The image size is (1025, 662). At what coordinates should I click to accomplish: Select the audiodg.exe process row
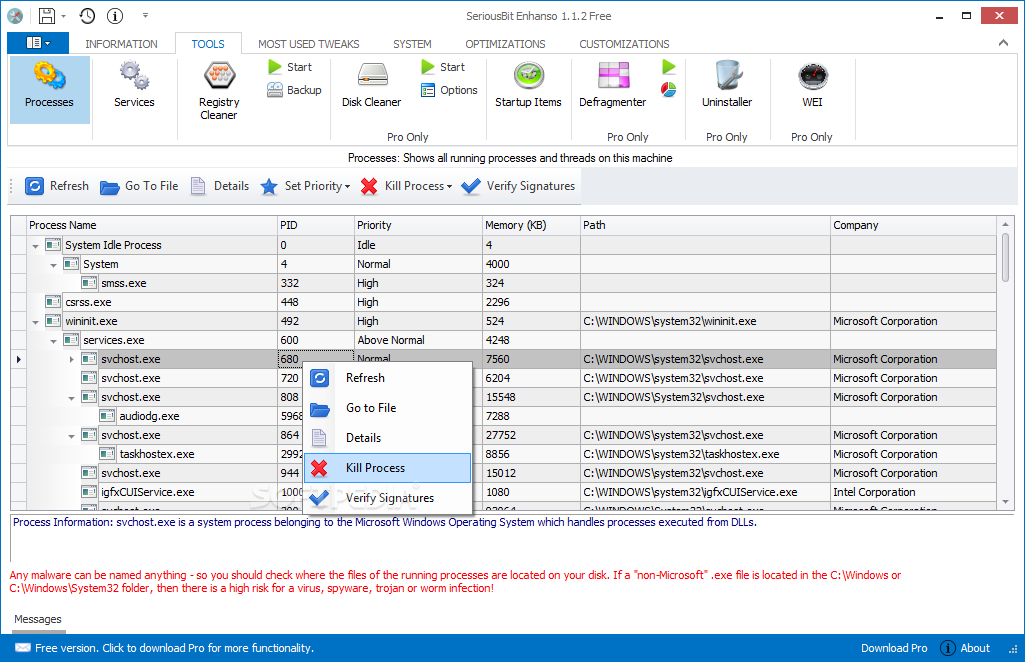point(503,416)
